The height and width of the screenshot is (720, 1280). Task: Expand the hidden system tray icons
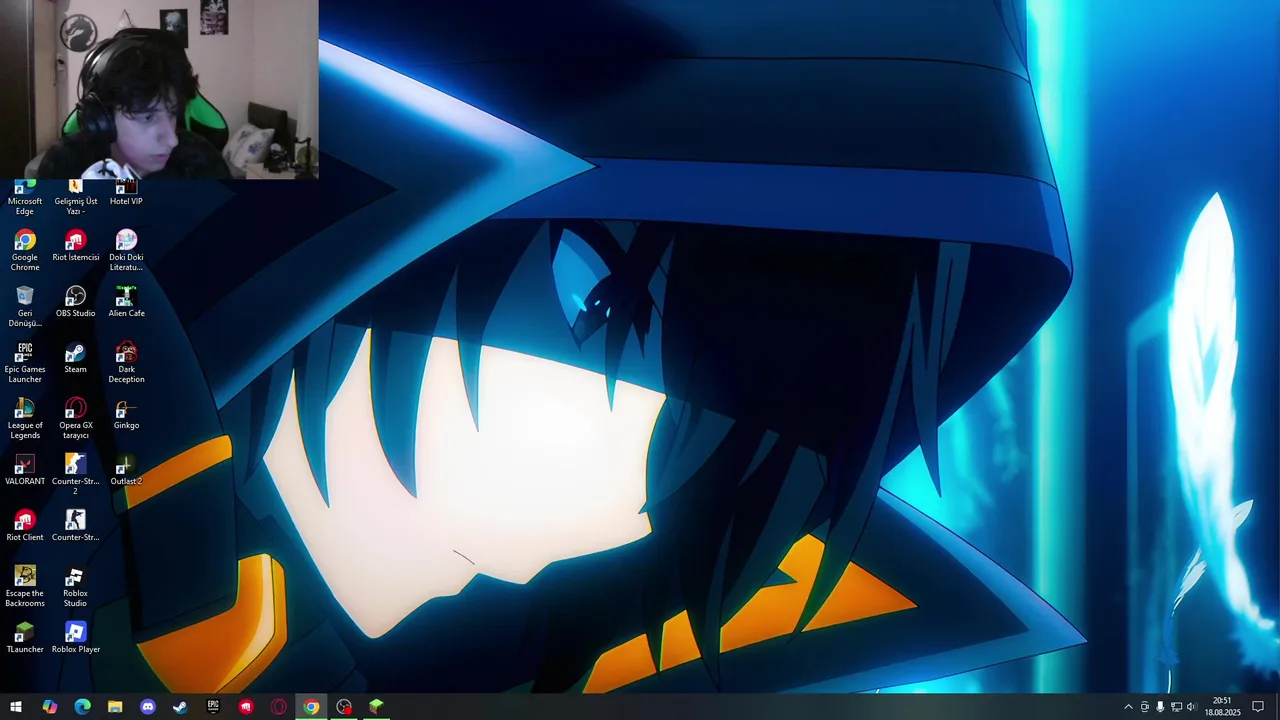point(1128,707)
